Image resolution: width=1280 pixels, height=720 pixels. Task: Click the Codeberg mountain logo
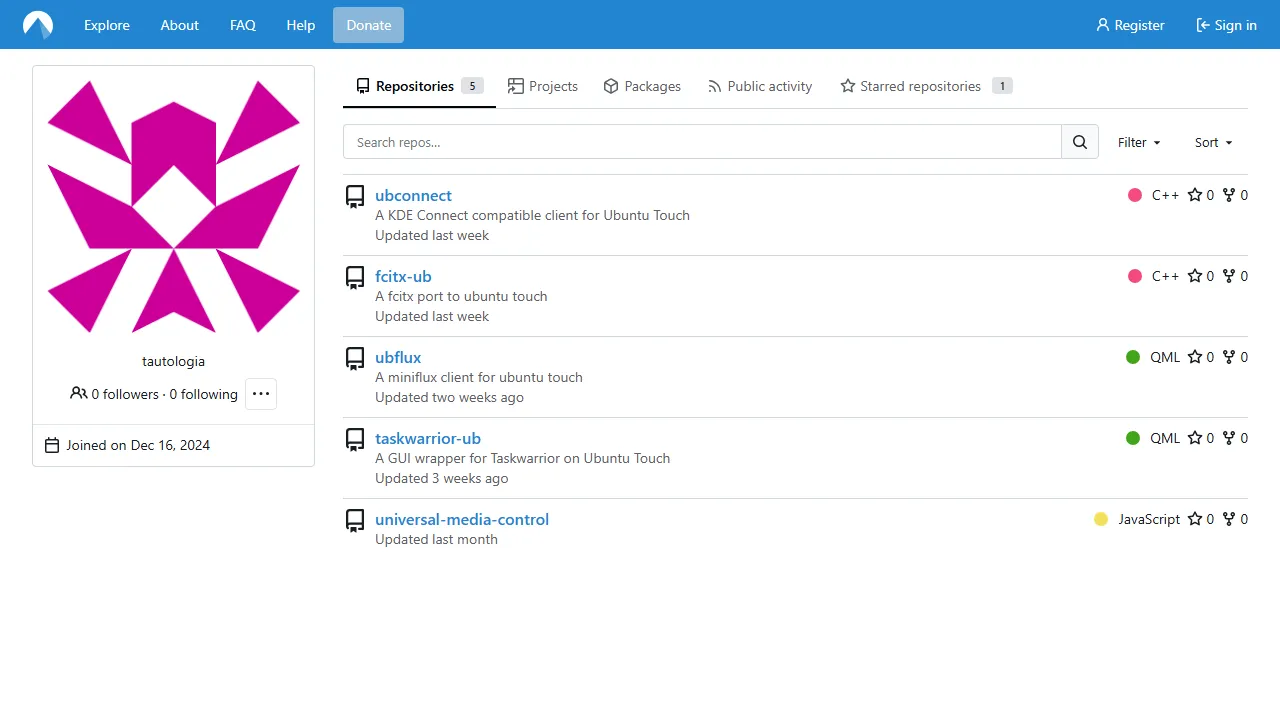(x=38, y=25)
